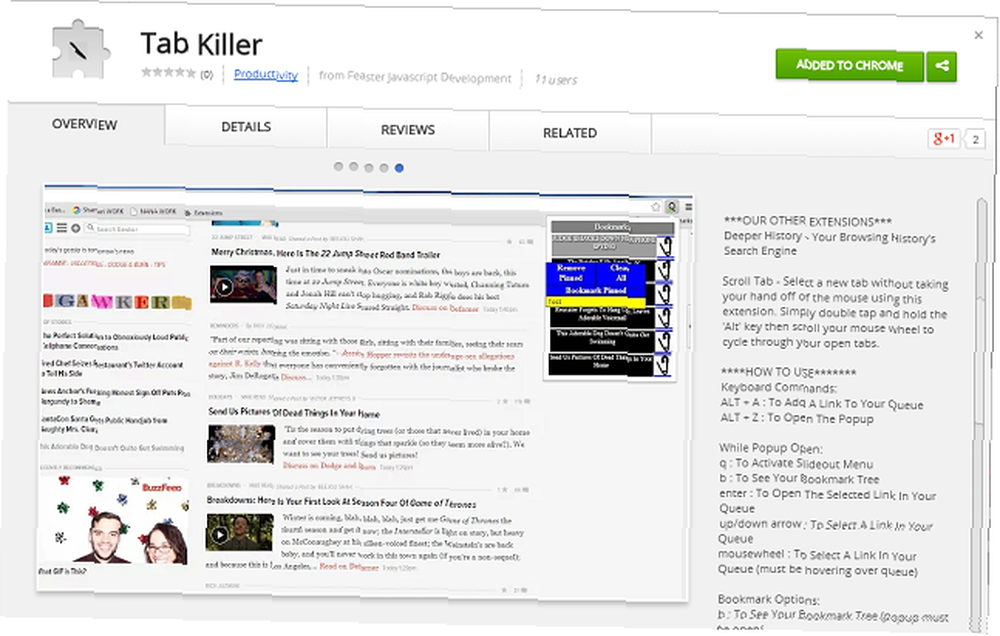Click the '22 Jump Street Red Band Trailer' headline
Image resolution: width=1000 pixels, height=636 pixels.
325,253
